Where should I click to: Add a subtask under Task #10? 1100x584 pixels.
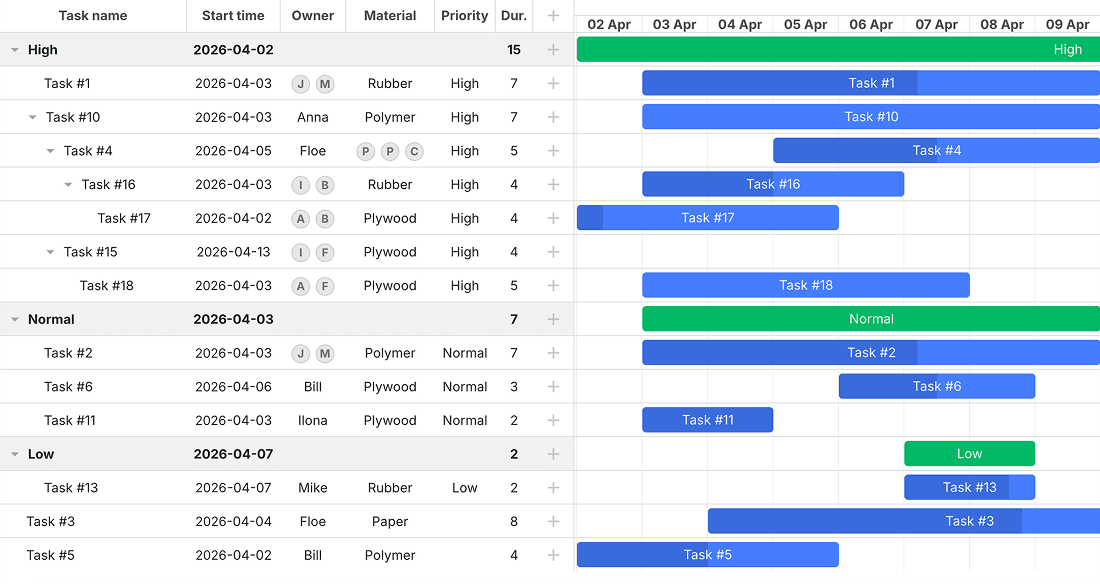[x=554, y=117]
